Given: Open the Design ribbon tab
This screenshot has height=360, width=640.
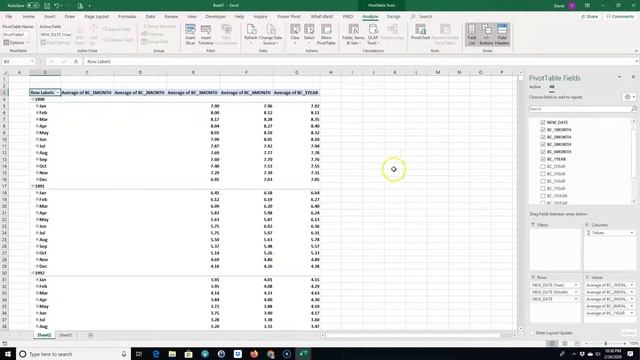Looking at the screenshot, I should (393, 17).
